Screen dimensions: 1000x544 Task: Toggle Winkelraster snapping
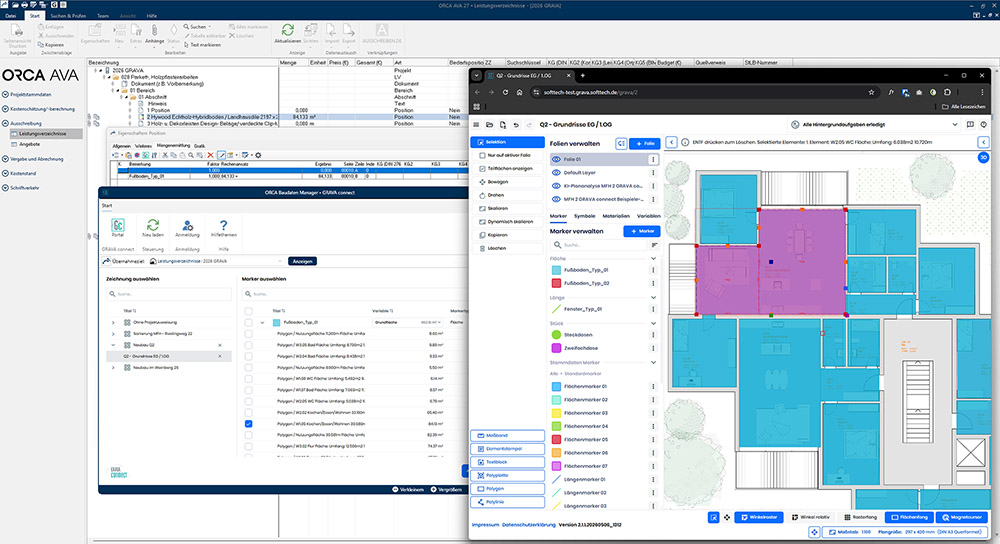click(x=759, y=517)
